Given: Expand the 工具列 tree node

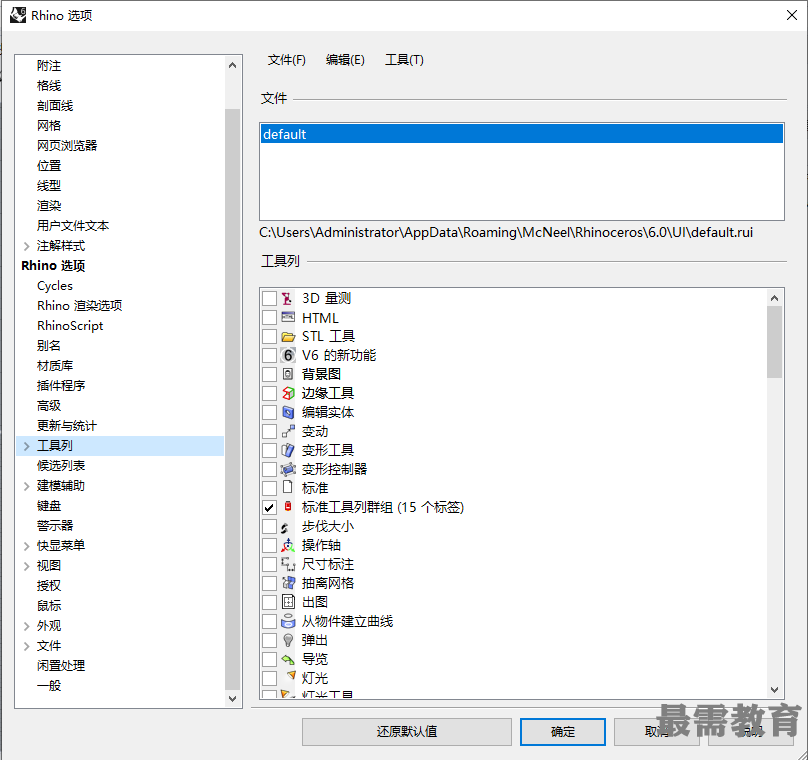Looking at the screenshot, I should pos(27,446).
